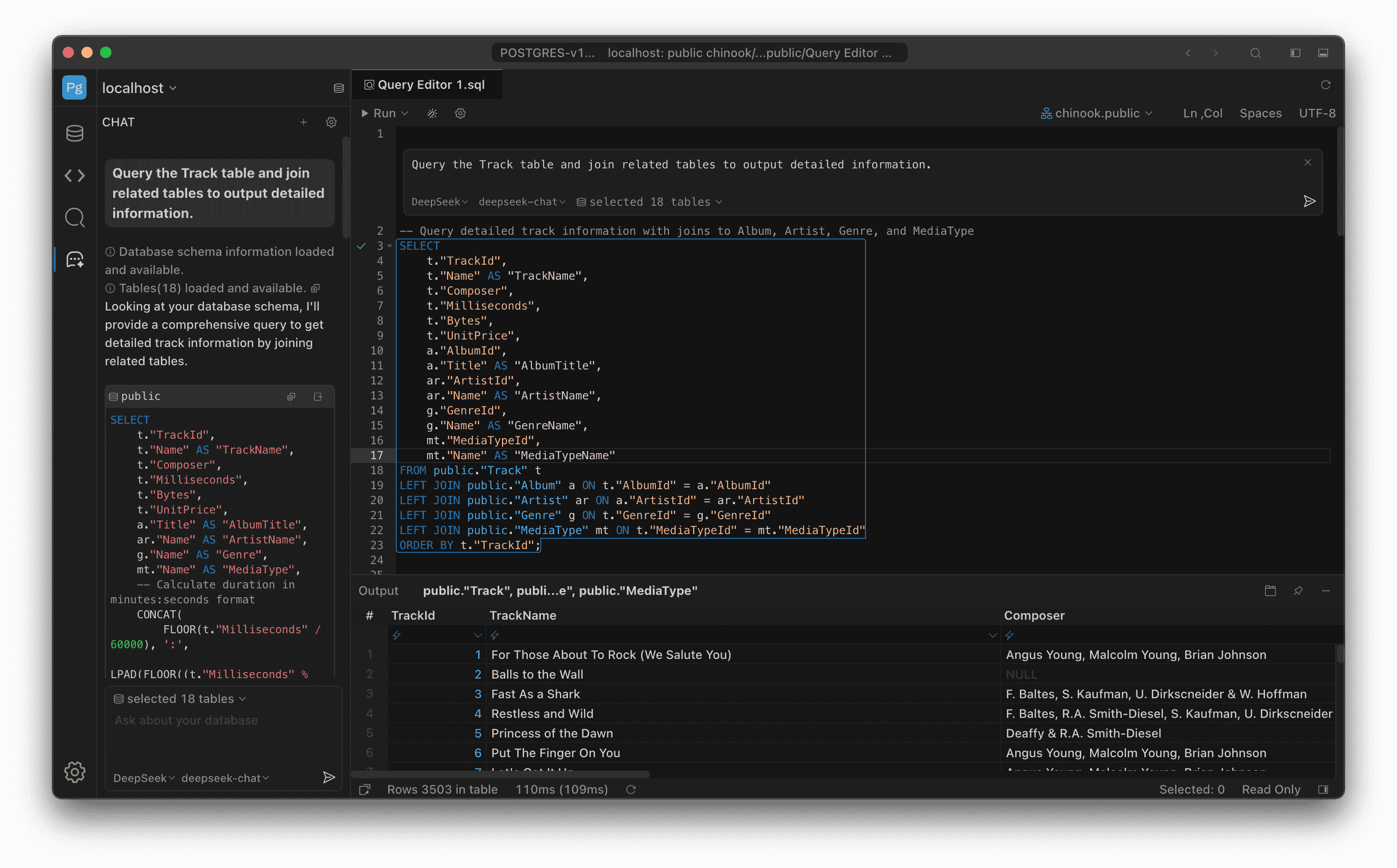1397x868 pixels.
Task: Open search using the magnifier sidebar icon
Action: click(x=75, y=217)
